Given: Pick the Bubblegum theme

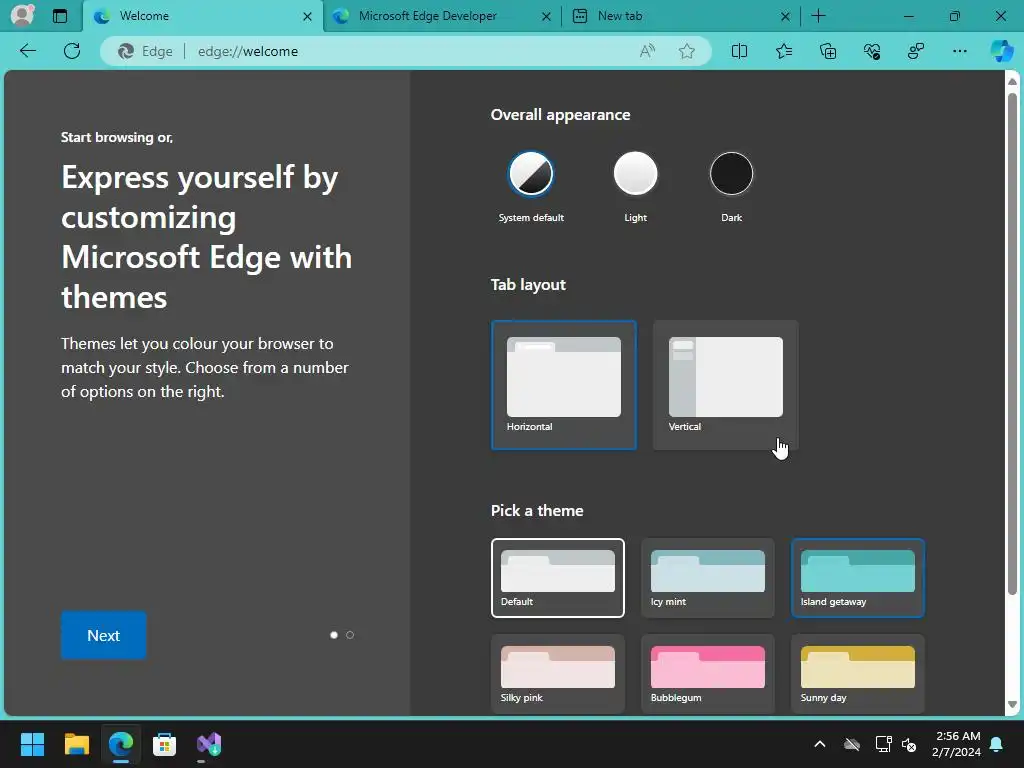Looking at the screenshot, I should tap(708, 674).
